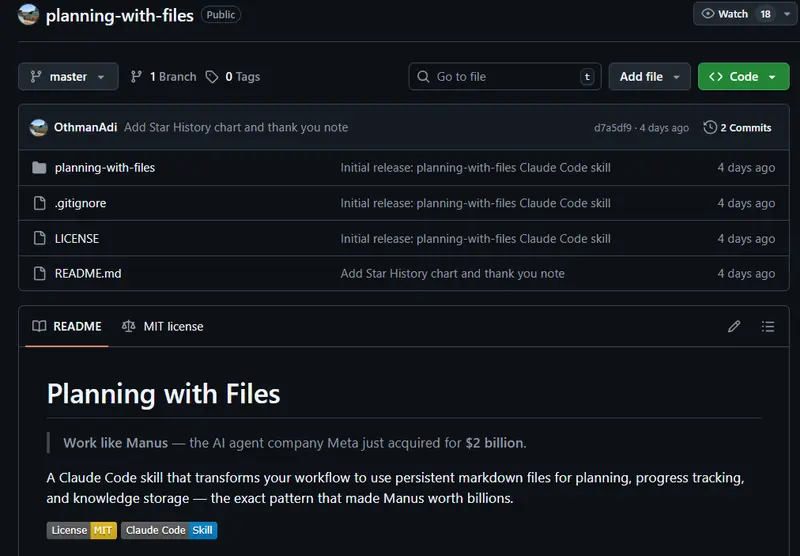Screen dimensions: 800x556
Task: Open Initial release commit in .gitignore row
Action: [476, 203]
